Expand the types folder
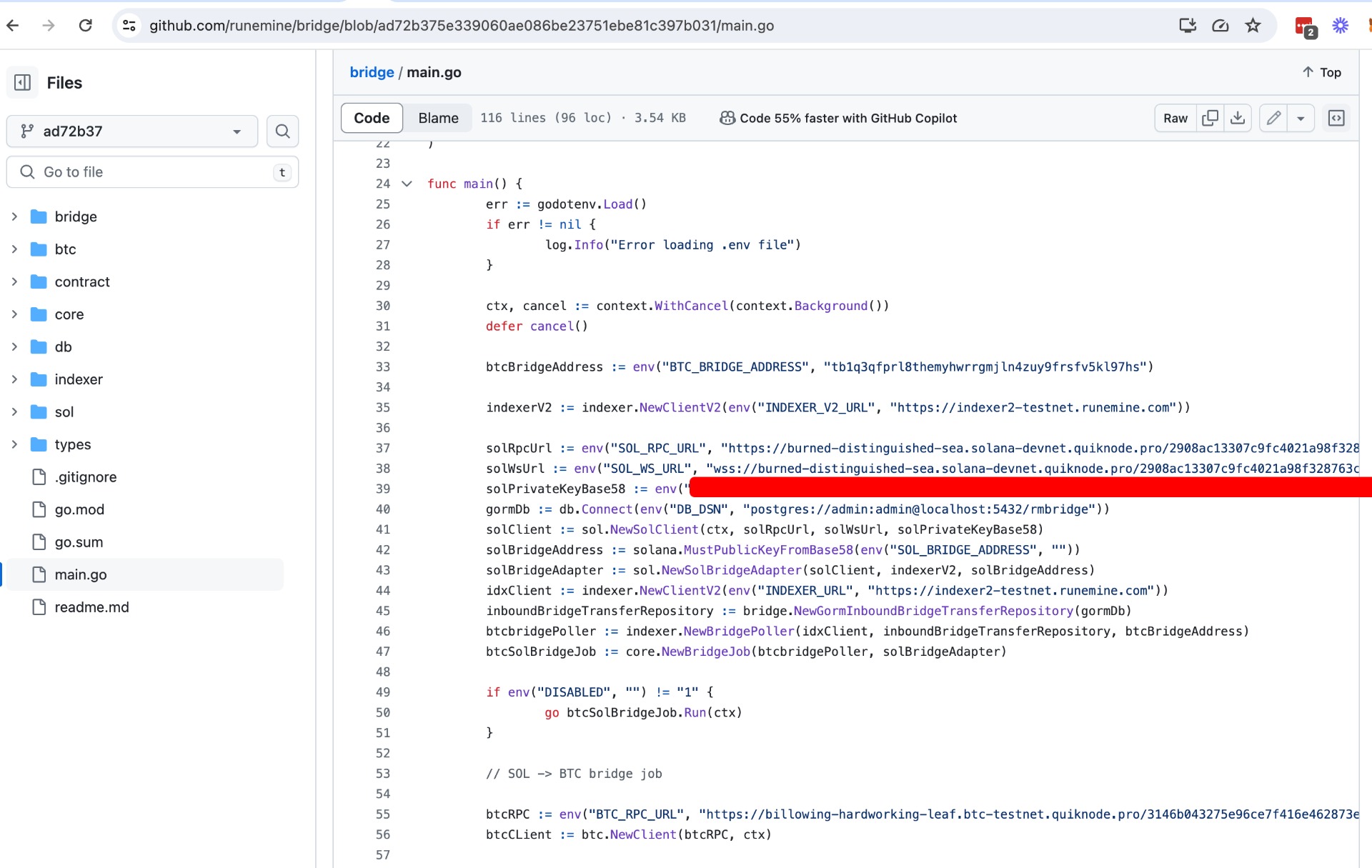The width and height of the screenshot is (1372, 868). (x=14, y=444)
